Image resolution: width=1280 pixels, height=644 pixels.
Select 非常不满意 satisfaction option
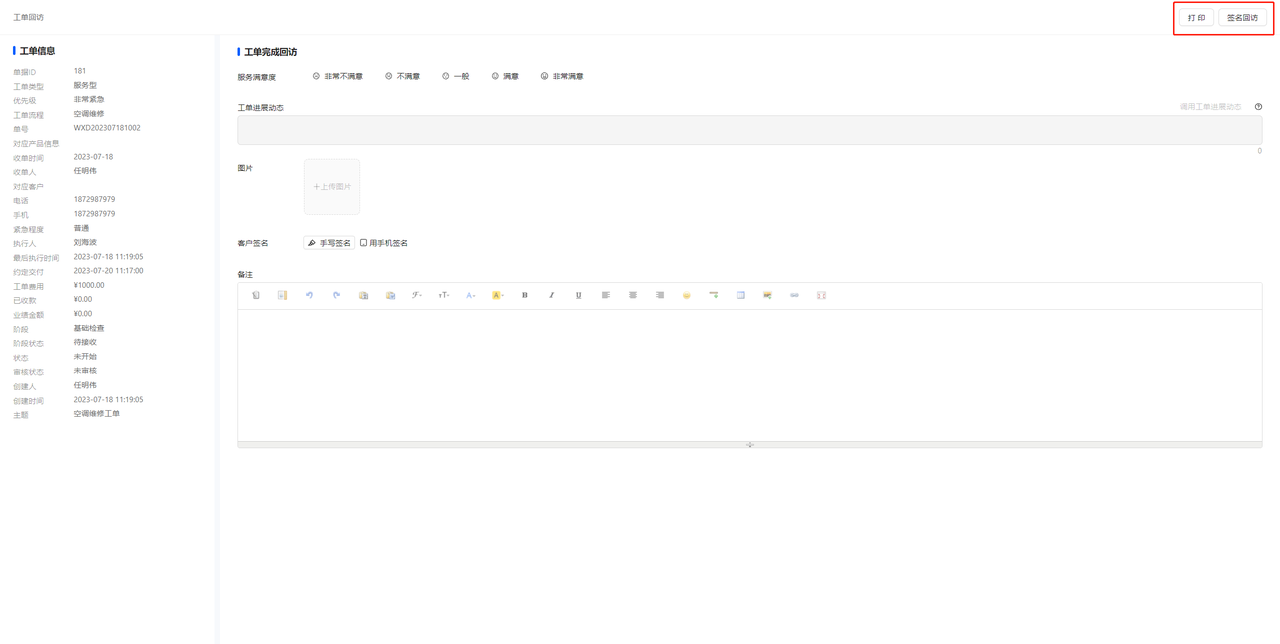click(x=338, y=76)
